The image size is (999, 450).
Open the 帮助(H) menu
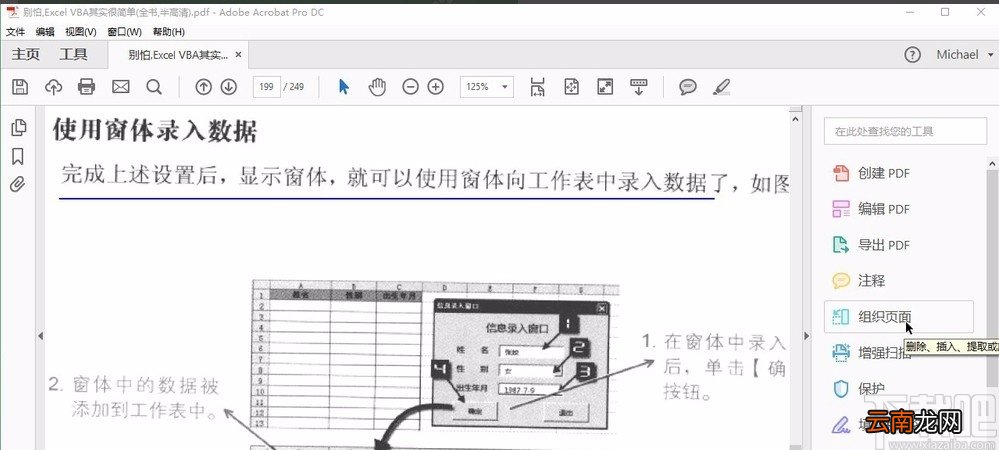pyautogui.click(x=169, y=32)
